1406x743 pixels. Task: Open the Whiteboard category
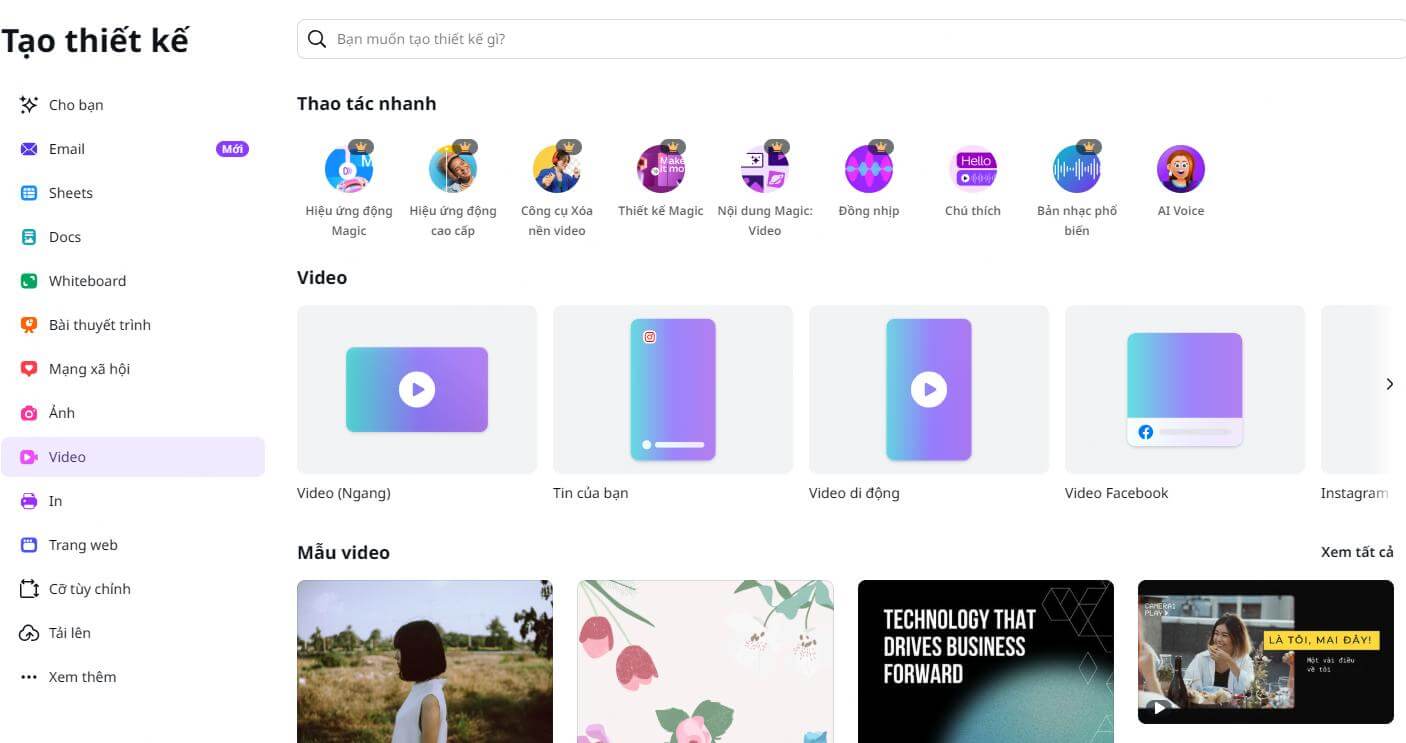pos(87,281)
